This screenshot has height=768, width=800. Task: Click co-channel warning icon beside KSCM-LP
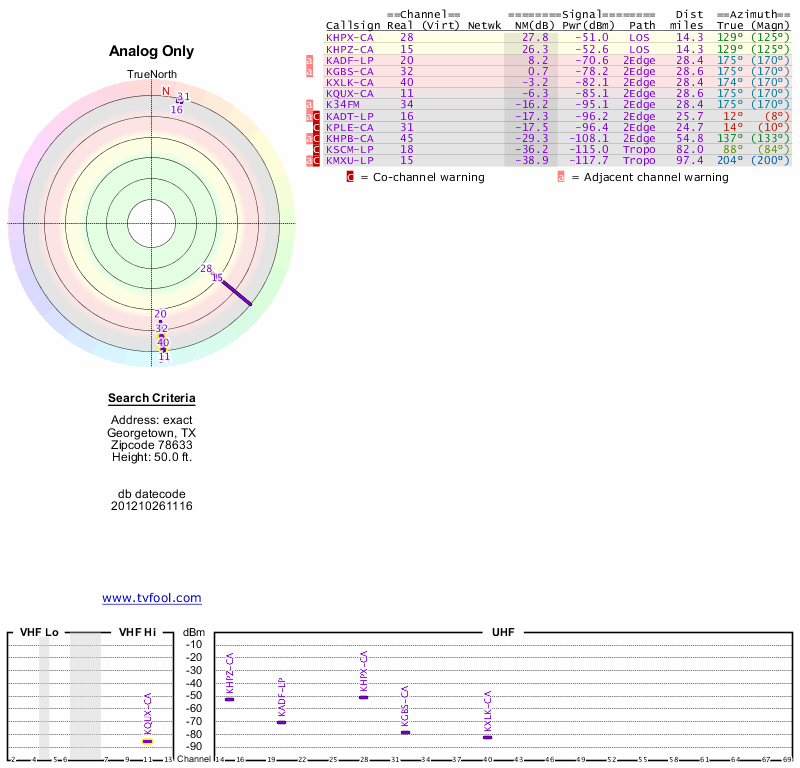click(x=317, y=149)
